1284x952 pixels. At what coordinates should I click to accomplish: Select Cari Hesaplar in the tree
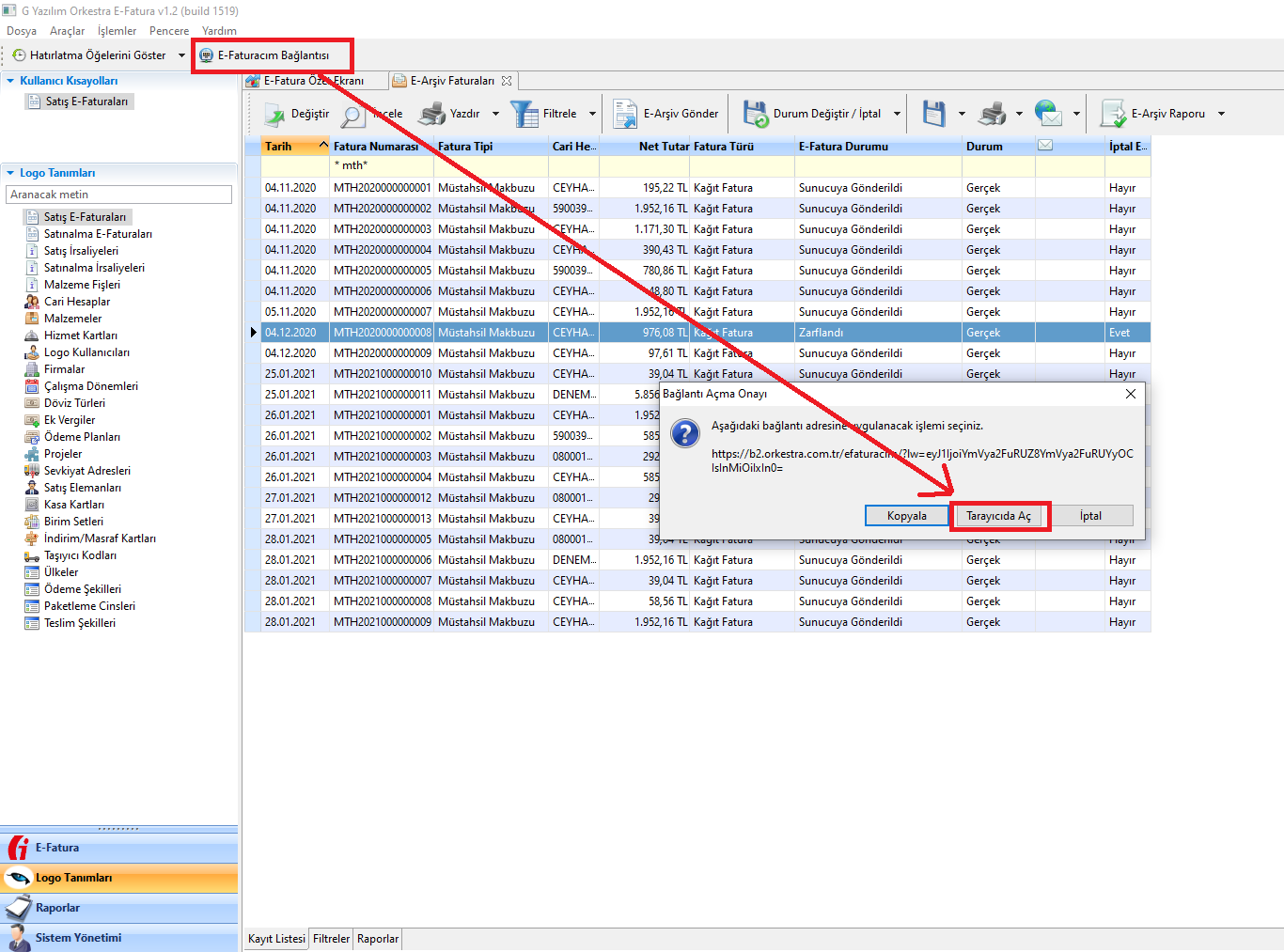tap(77, 302)
